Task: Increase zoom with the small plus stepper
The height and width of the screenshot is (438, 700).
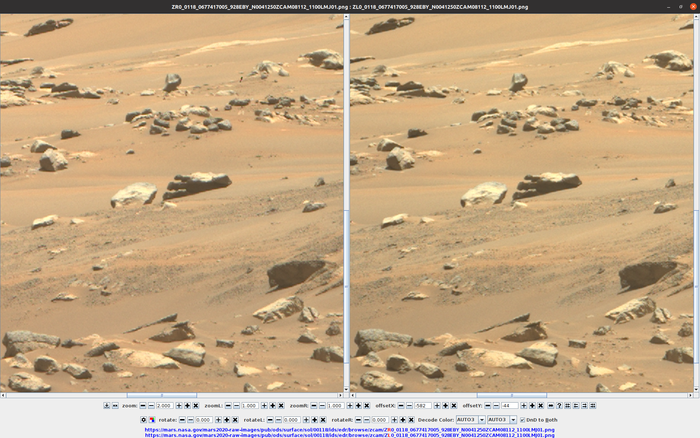Action: pyautogui.click(x=179, y=405)
